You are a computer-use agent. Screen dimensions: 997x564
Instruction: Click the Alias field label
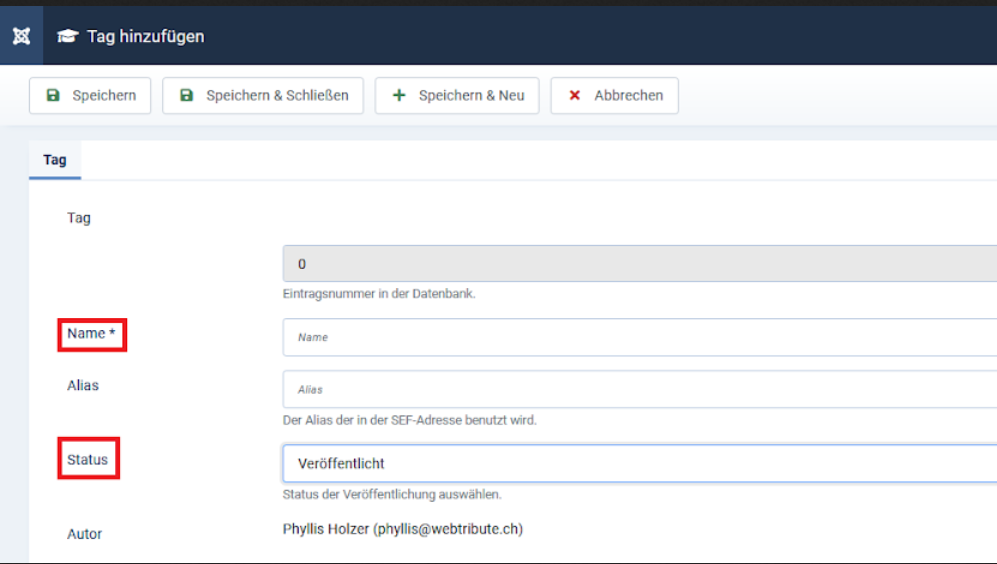83,385
